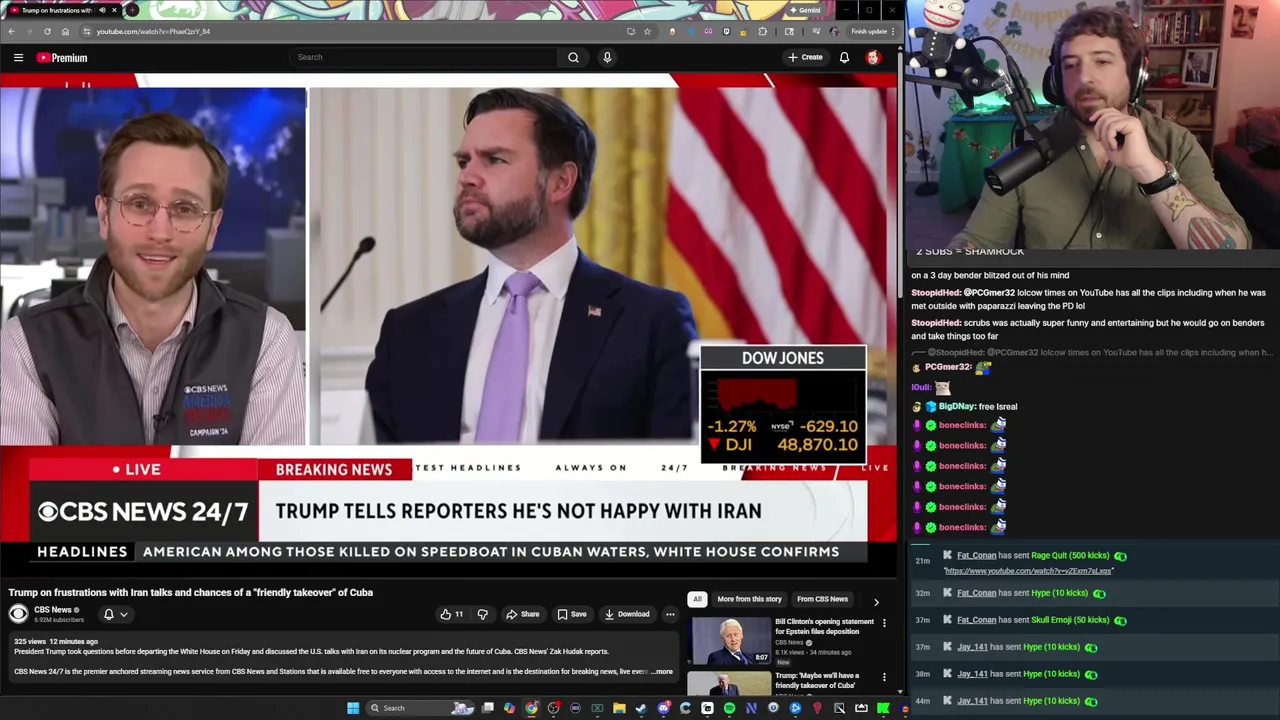1280x720 pixels.
Task: Like the video with thumbs up
Action: (451, 614)
